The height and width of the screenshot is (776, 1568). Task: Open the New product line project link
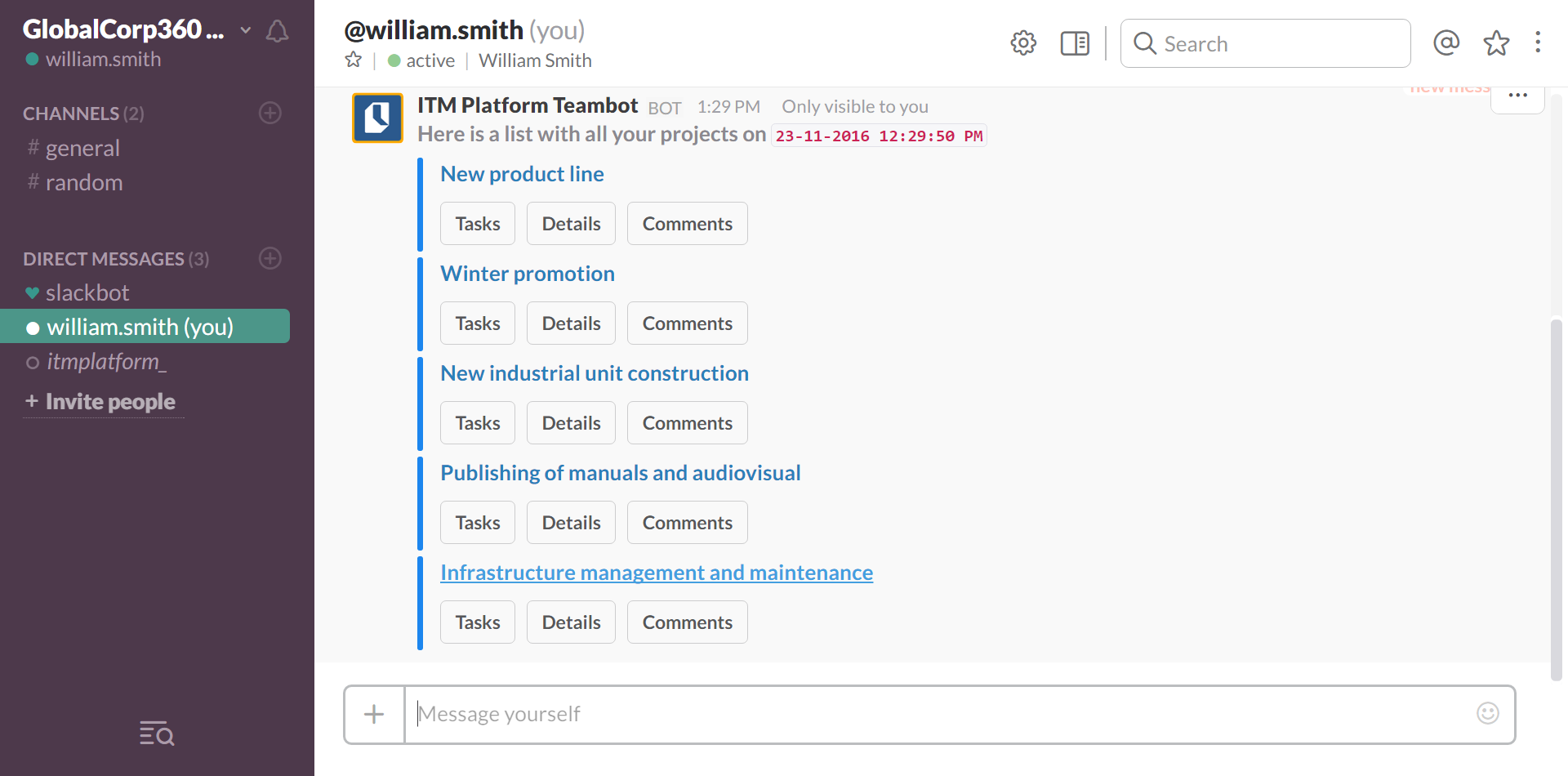tap(522, 173)
